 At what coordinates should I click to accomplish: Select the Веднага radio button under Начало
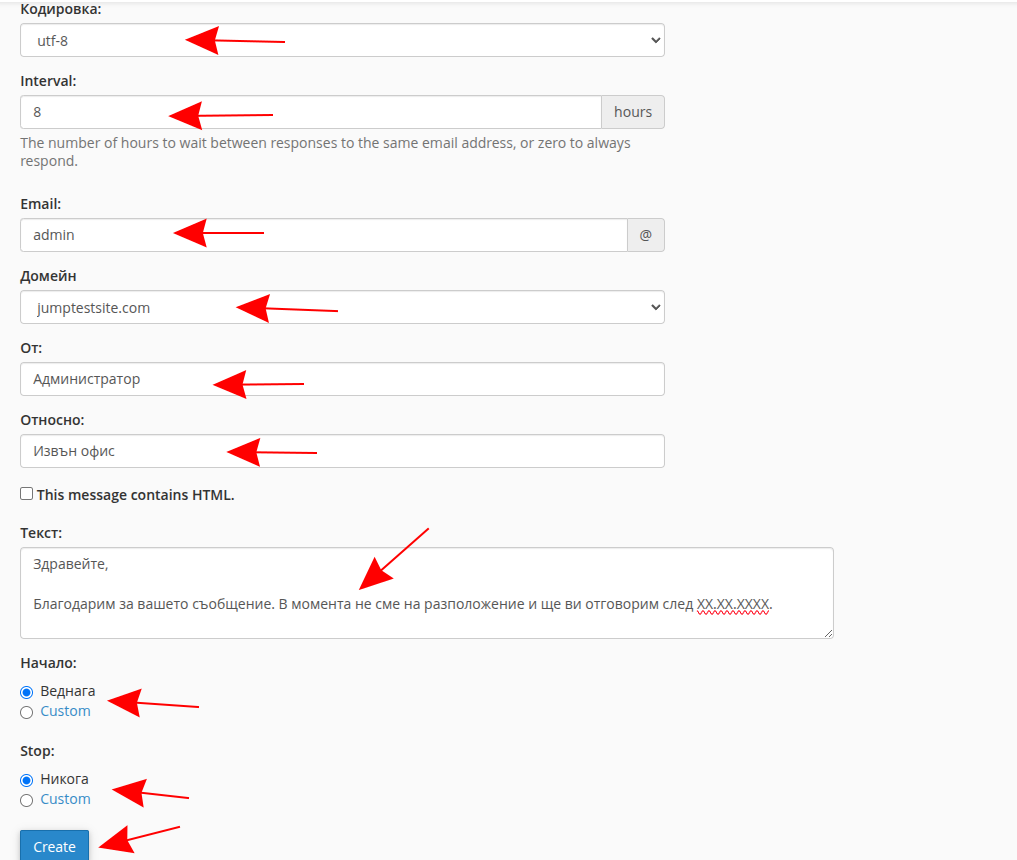(27, 692)
